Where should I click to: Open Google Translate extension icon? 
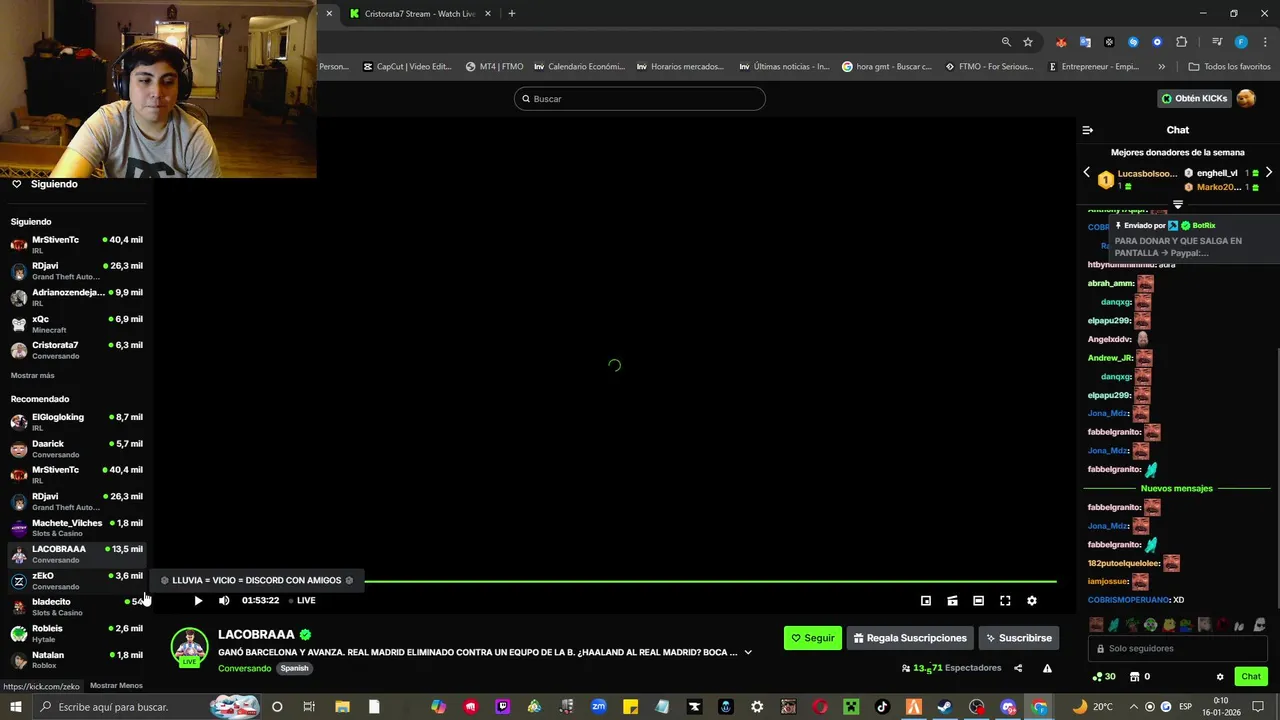point(1085,42)
